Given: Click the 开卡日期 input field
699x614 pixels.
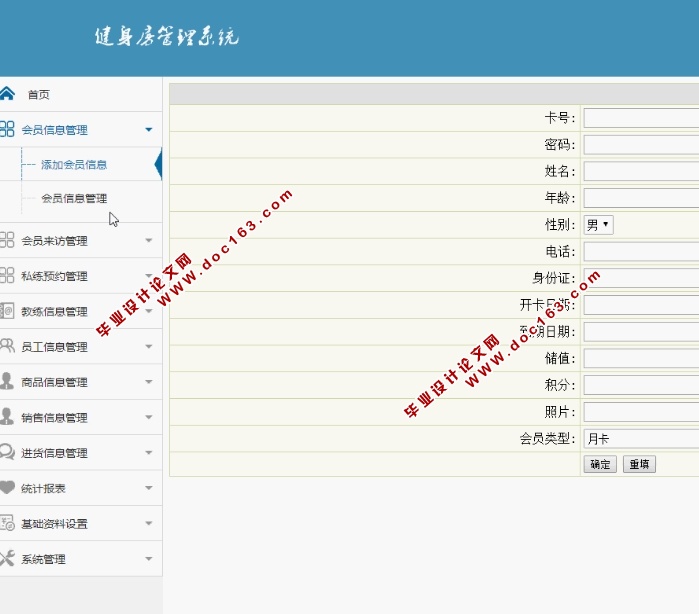Looking at the screenshot, I should click(x=641, y=305).
